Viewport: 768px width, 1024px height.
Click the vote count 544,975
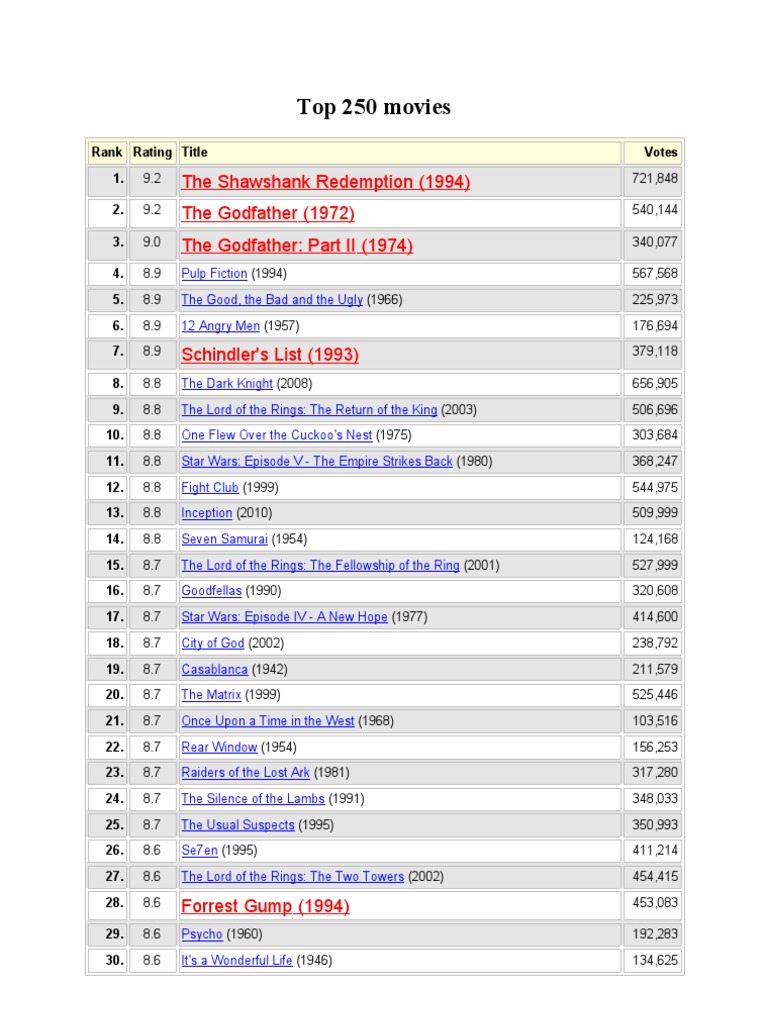coord(654,487)
